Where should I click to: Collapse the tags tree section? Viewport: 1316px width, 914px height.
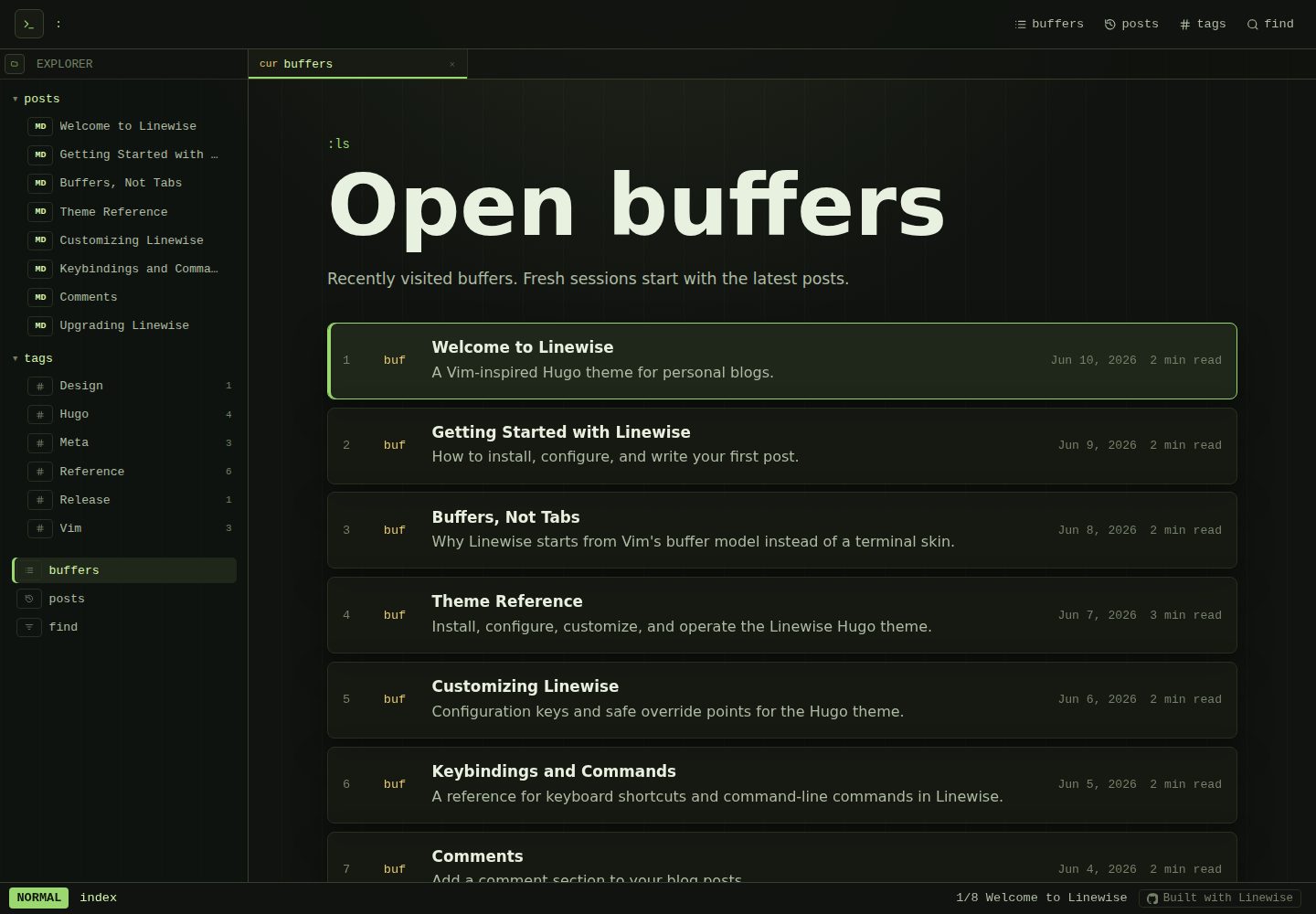[x=33, y=358]
